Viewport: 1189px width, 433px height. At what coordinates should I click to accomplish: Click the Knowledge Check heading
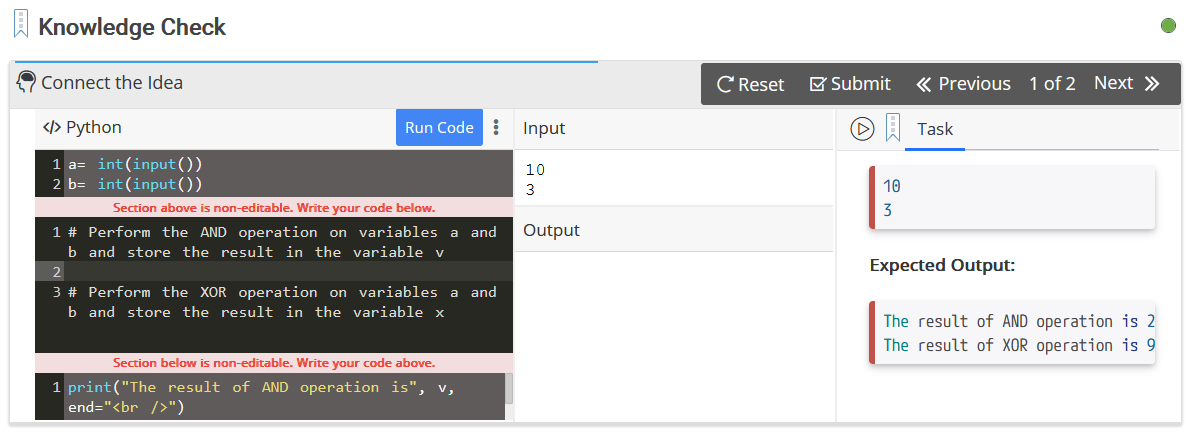click(x=132, y=27)
